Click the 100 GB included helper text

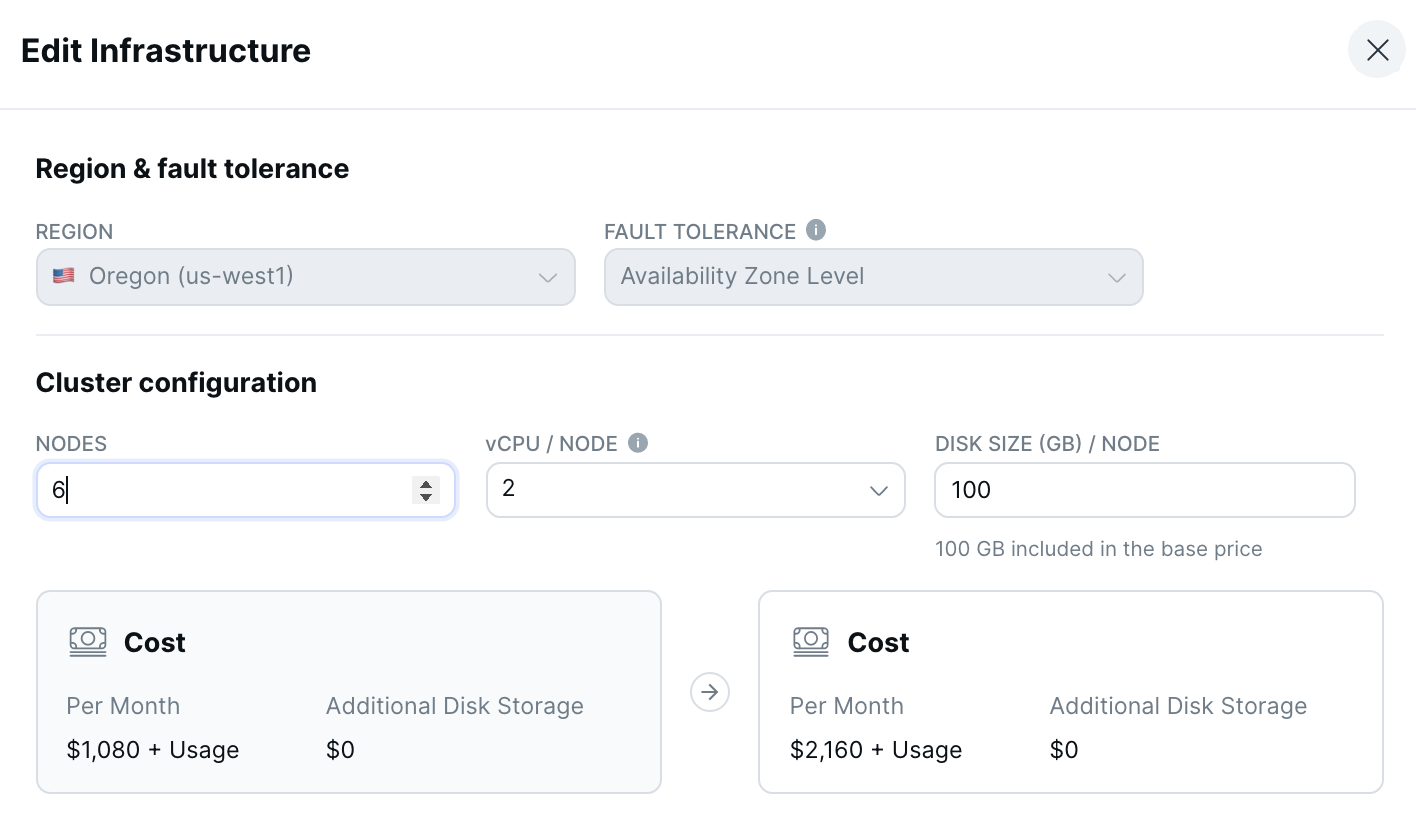tap(1098, 548)
